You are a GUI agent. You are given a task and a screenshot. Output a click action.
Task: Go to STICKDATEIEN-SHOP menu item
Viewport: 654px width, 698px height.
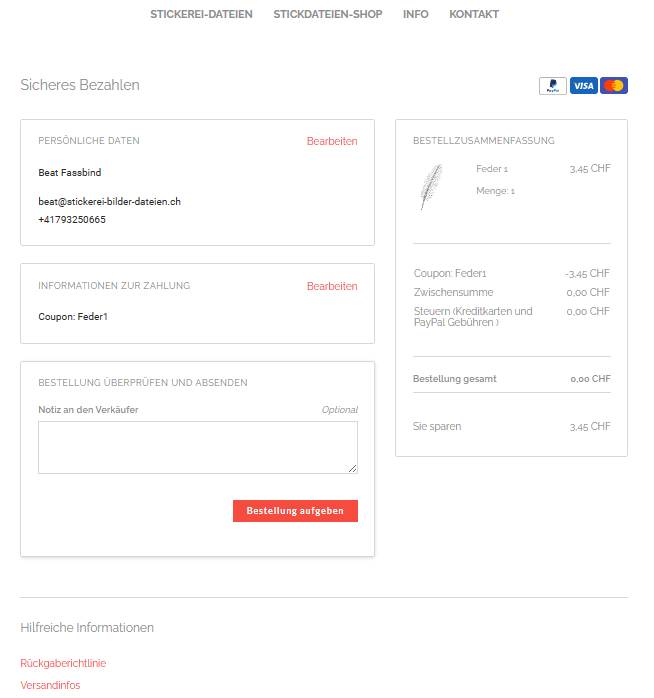point(328,14)
